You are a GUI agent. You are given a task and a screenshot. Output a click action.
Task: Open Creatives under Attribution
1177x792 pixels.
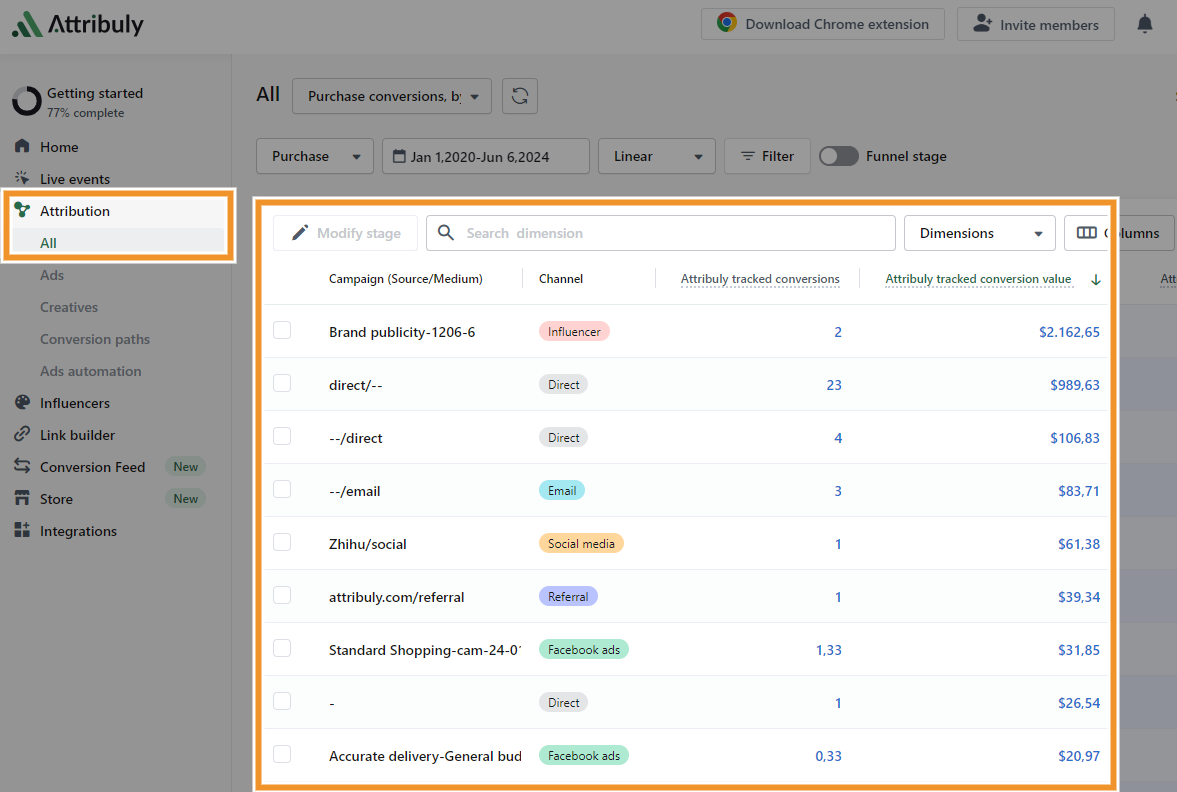tap(69, 307)
